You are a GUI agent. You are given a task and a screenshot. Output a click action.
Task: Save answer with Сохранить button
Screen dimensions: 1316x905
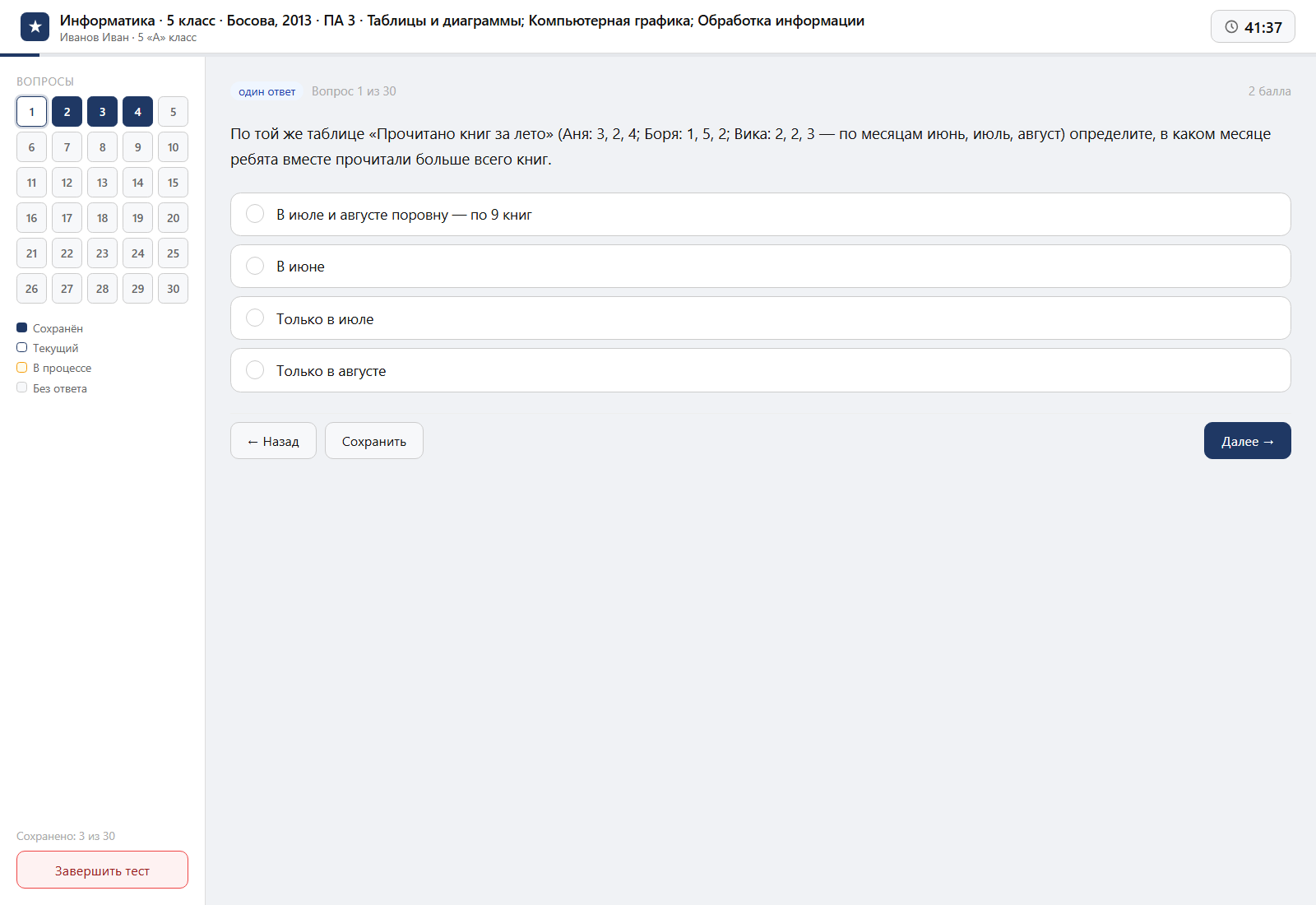pyautogui.click(x=374, y=441)
